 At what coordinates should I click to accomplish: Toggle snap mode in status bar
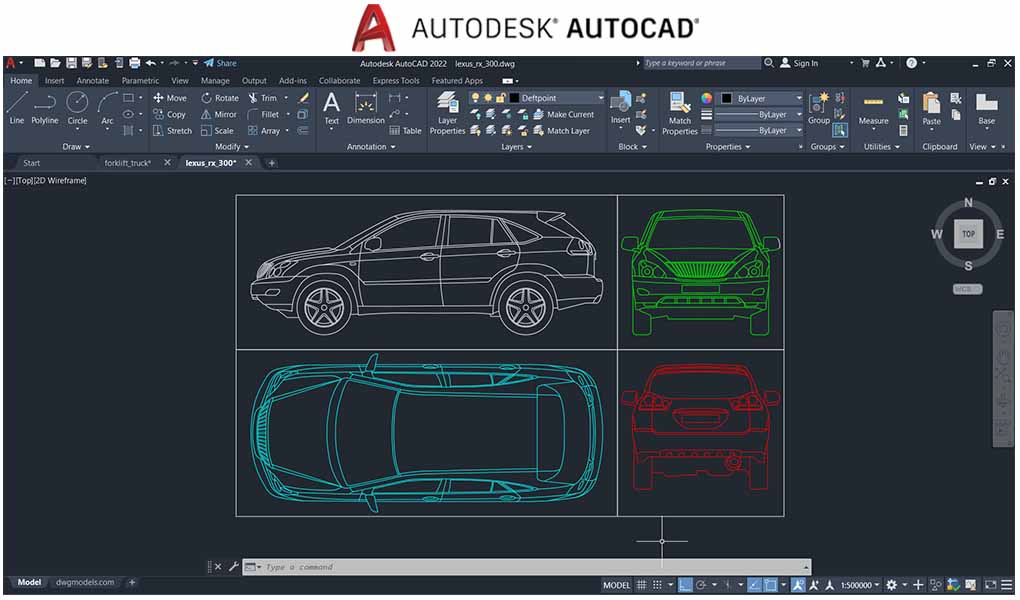pyautogui.click(x=658, y=585)
